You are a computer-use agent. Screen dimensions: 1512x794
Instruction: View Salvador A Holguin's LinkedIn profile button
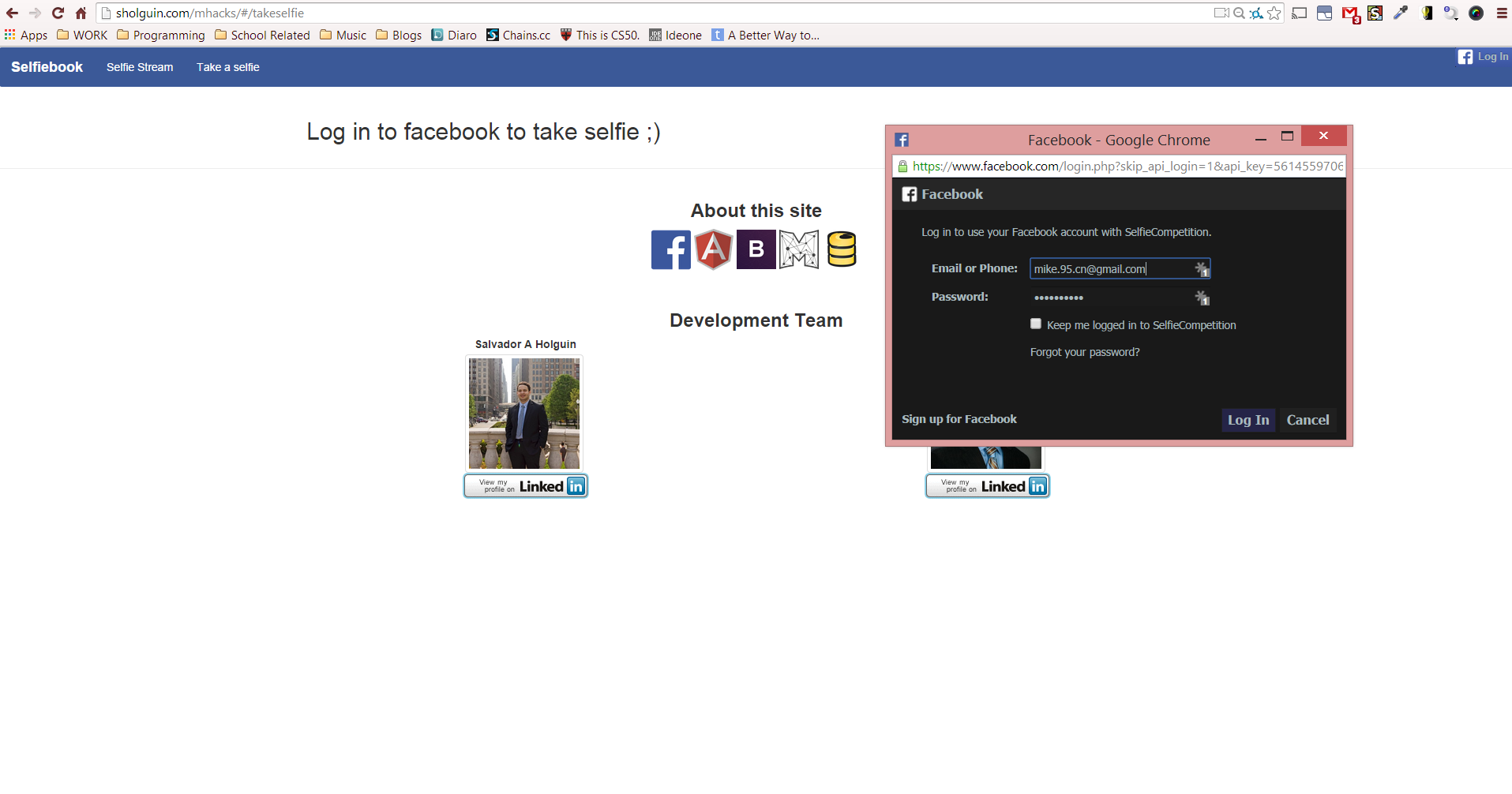click(526, 485)
